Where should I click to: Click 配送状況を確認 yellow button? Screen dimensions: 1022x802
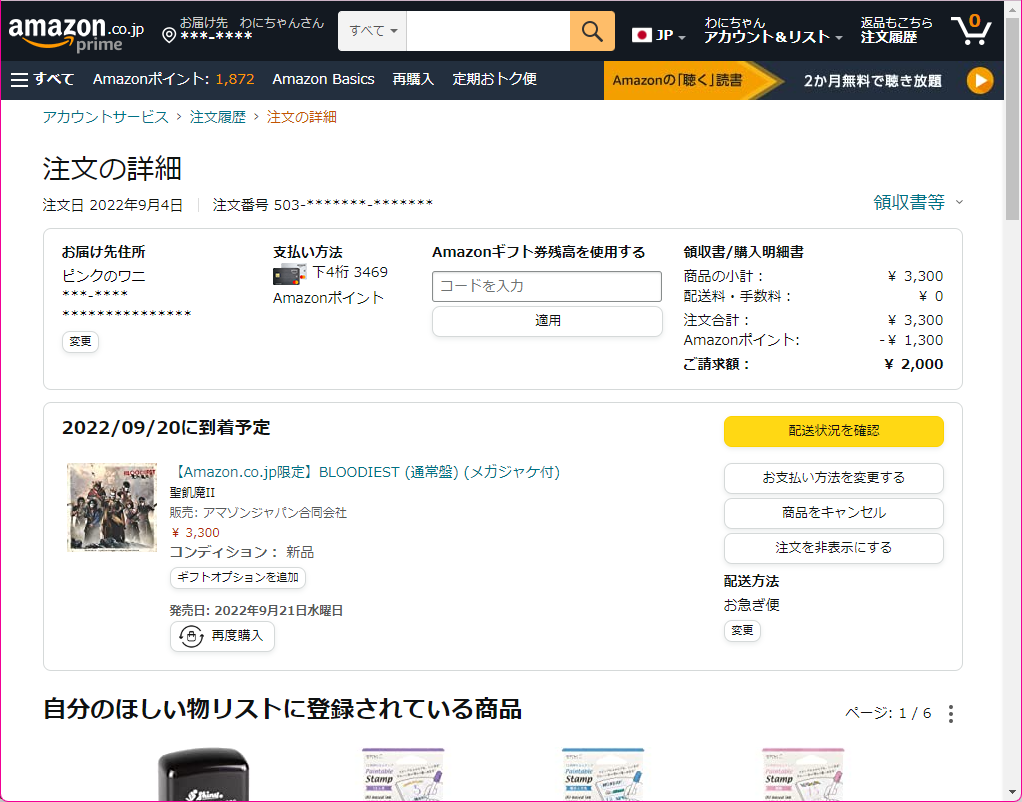coord(834,431)
